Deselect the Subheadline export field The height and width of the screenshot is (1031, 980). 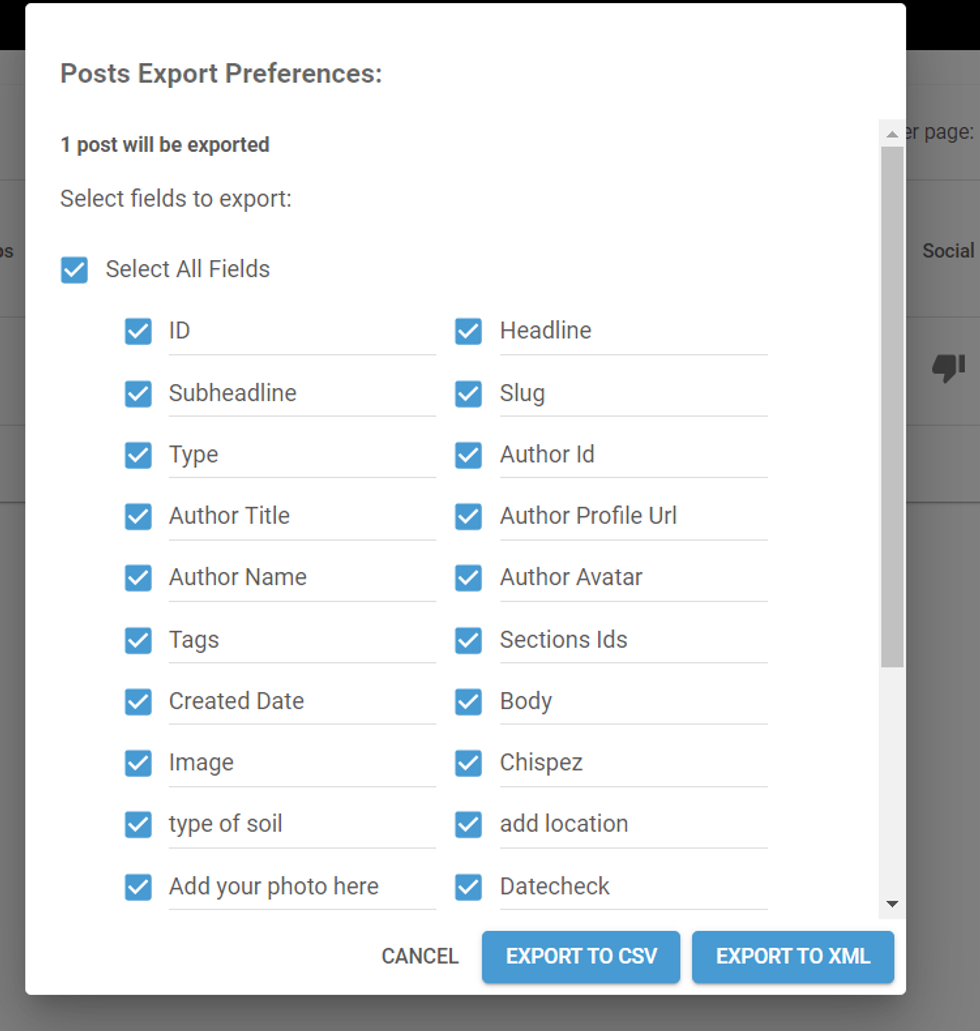coord(138,393)
